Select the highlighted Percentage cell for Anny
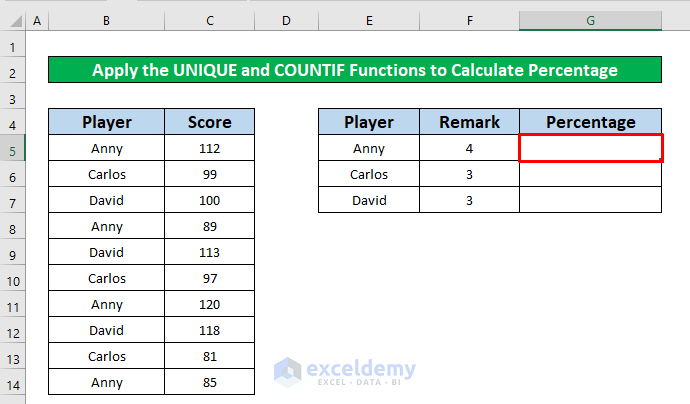The height and width of the screenshot is (404, 690). point(590,149)
